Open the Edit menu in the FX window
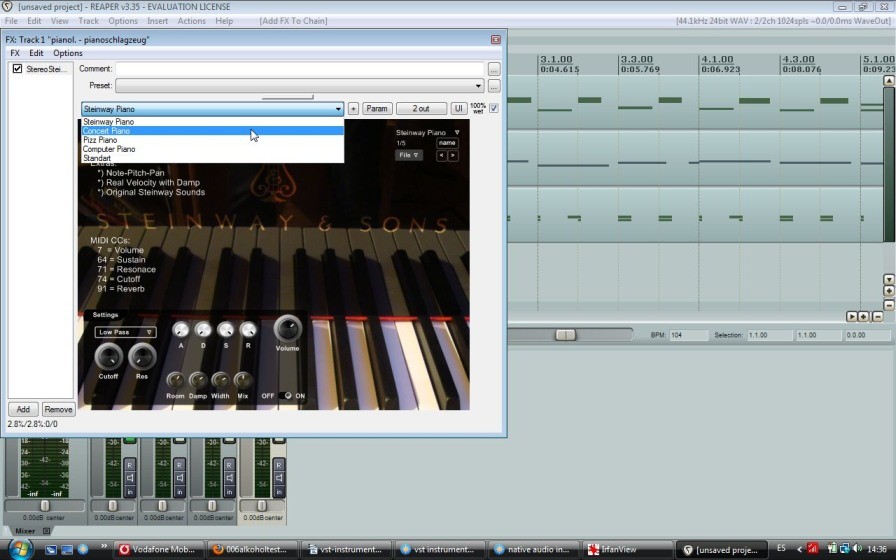 pyautogui.click(x=36, y=53)
